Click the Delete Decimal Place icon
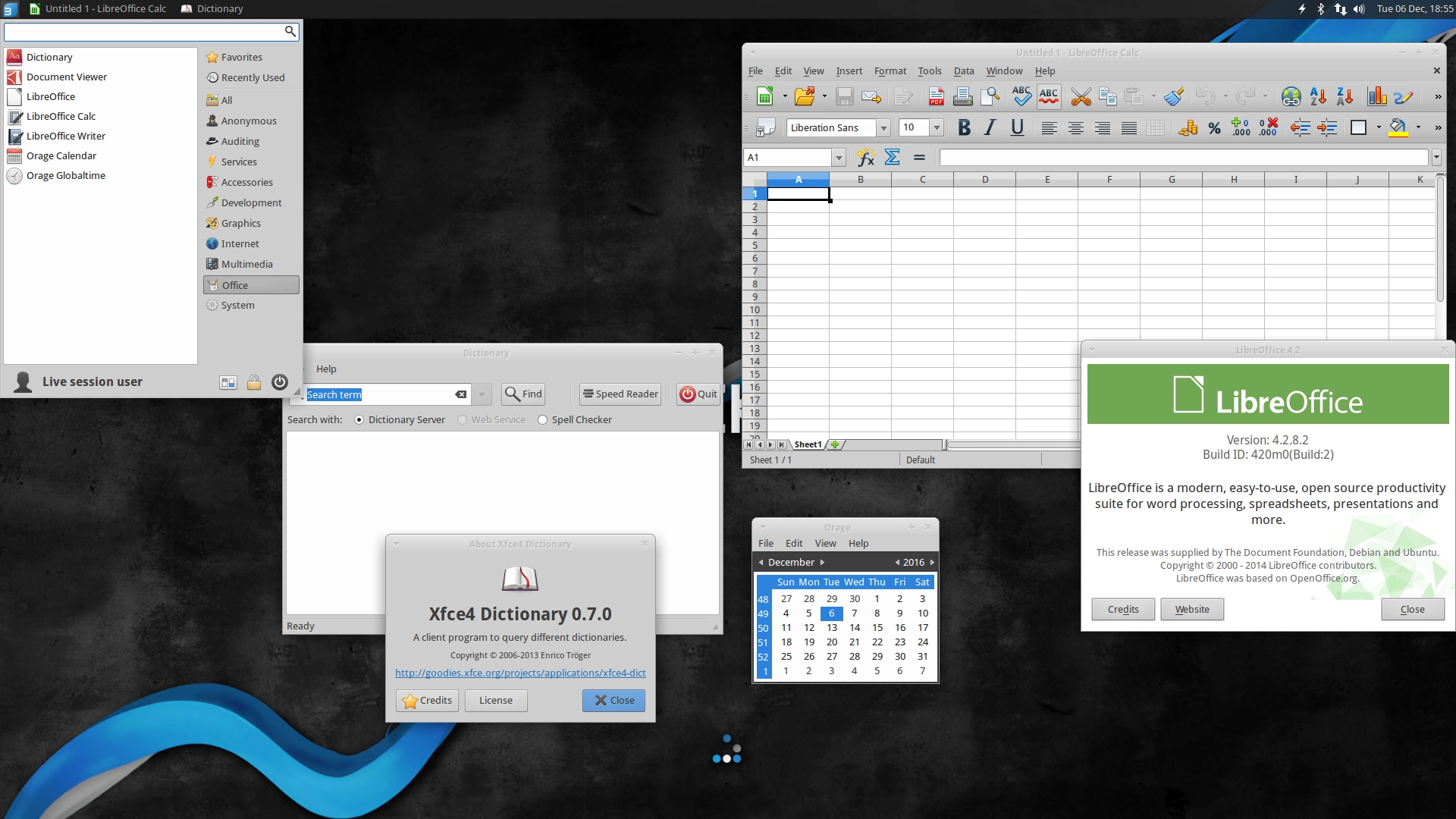Screen dimensions: 1456x819 pos(1268,127)
